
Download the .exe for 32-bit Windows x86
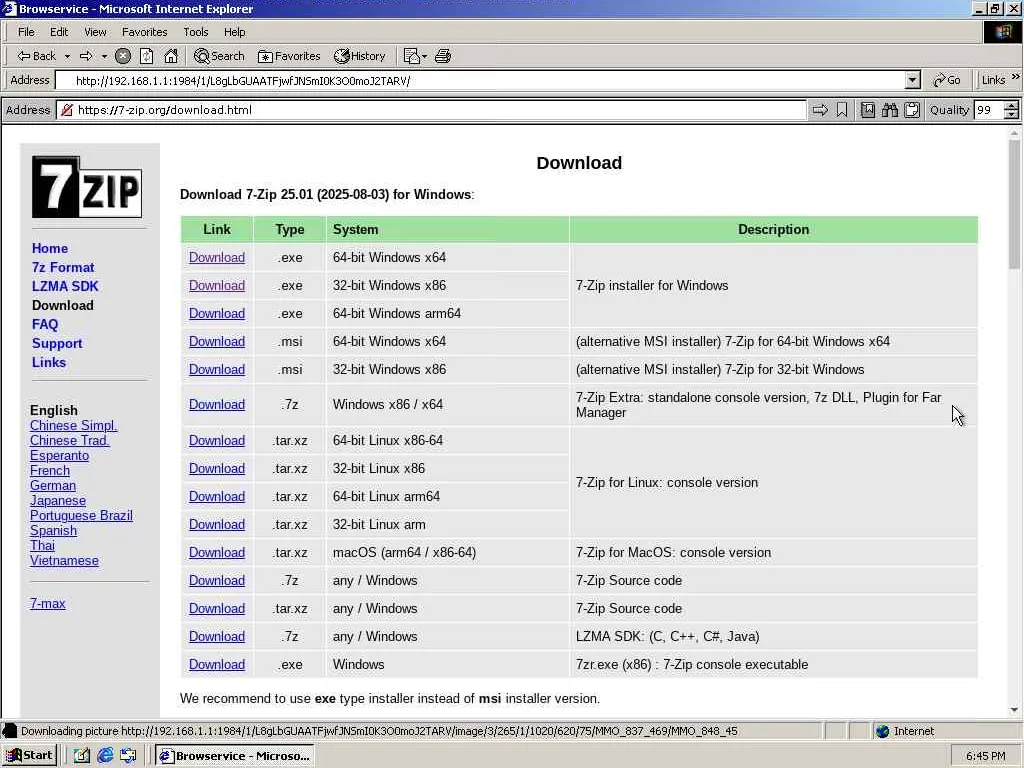point(217,285)
